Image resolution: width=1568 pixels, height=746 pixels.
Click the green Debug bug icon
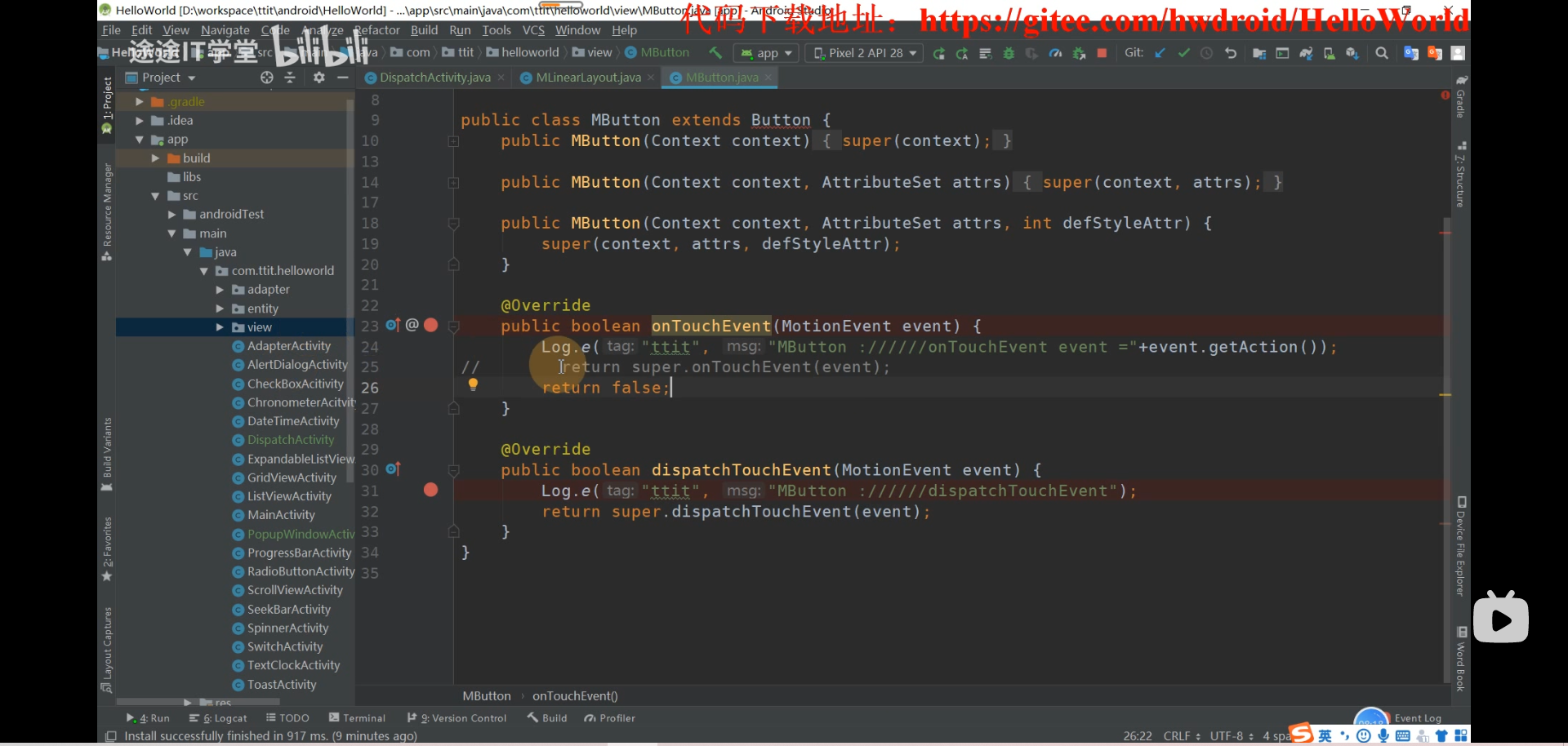1009,53
